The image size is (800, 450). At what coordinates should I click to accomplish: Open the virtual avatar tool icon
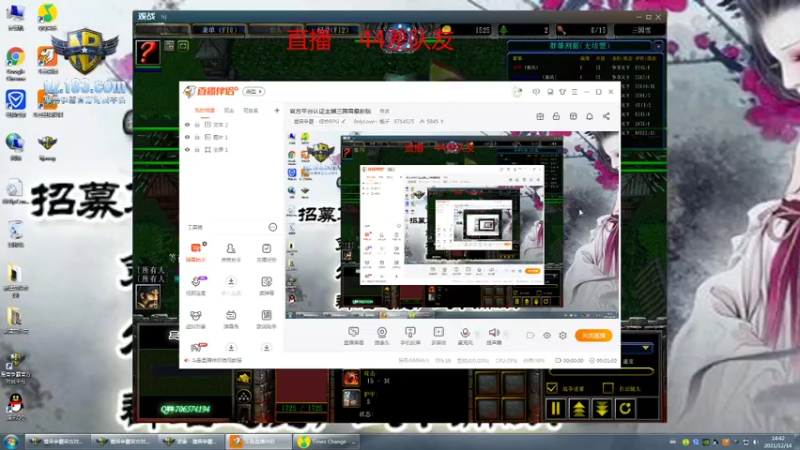(196, 319)
